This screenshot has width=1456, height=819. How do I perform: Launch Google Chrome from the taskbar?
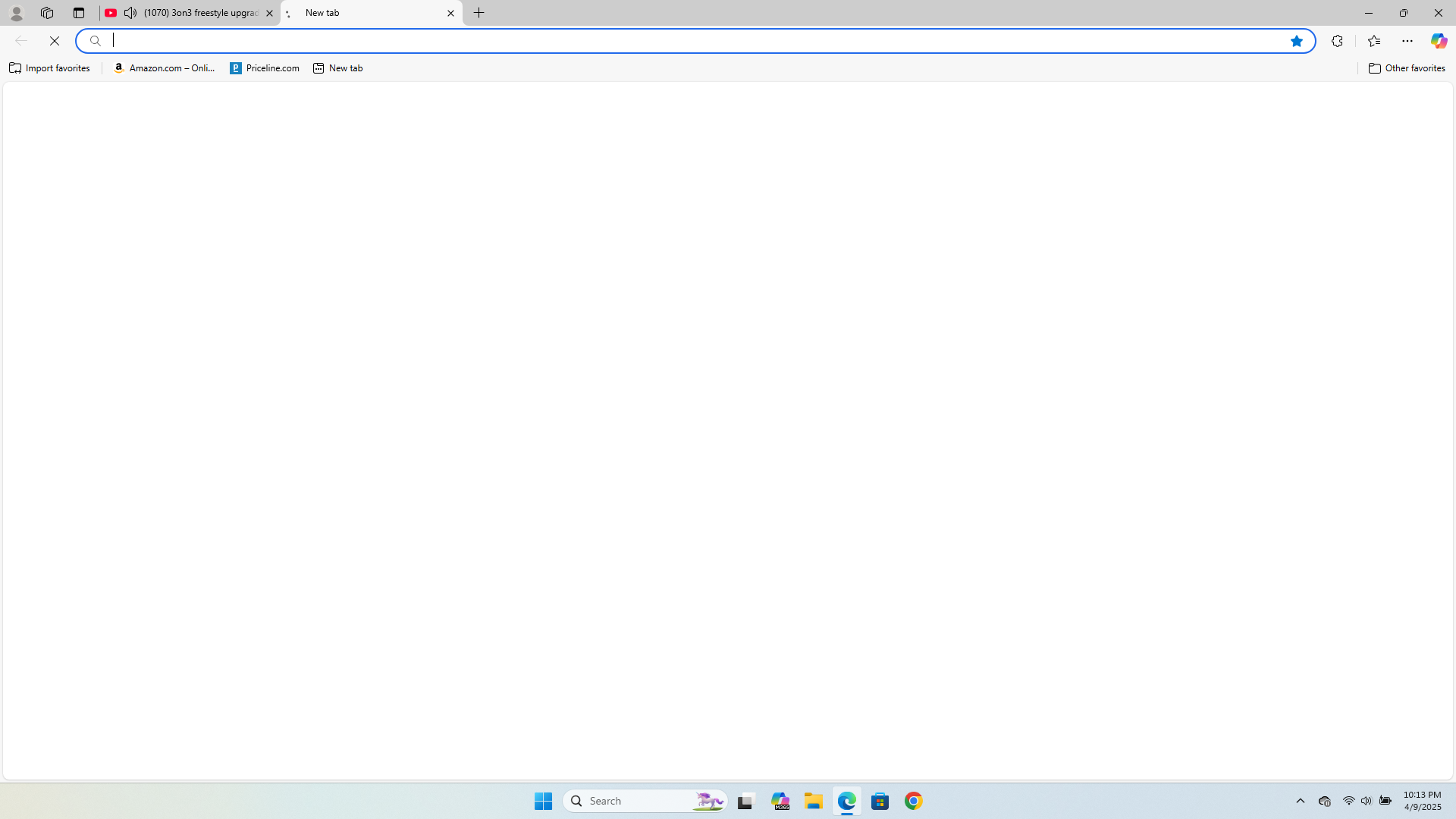[914, 801]
